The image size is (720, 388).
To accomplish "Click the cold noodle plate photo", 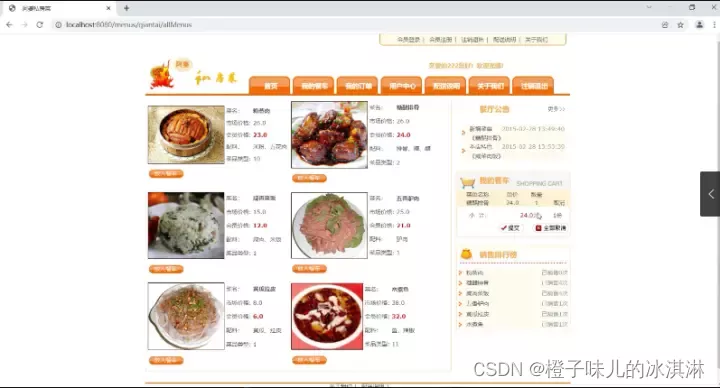I will [x=186, y=316].
